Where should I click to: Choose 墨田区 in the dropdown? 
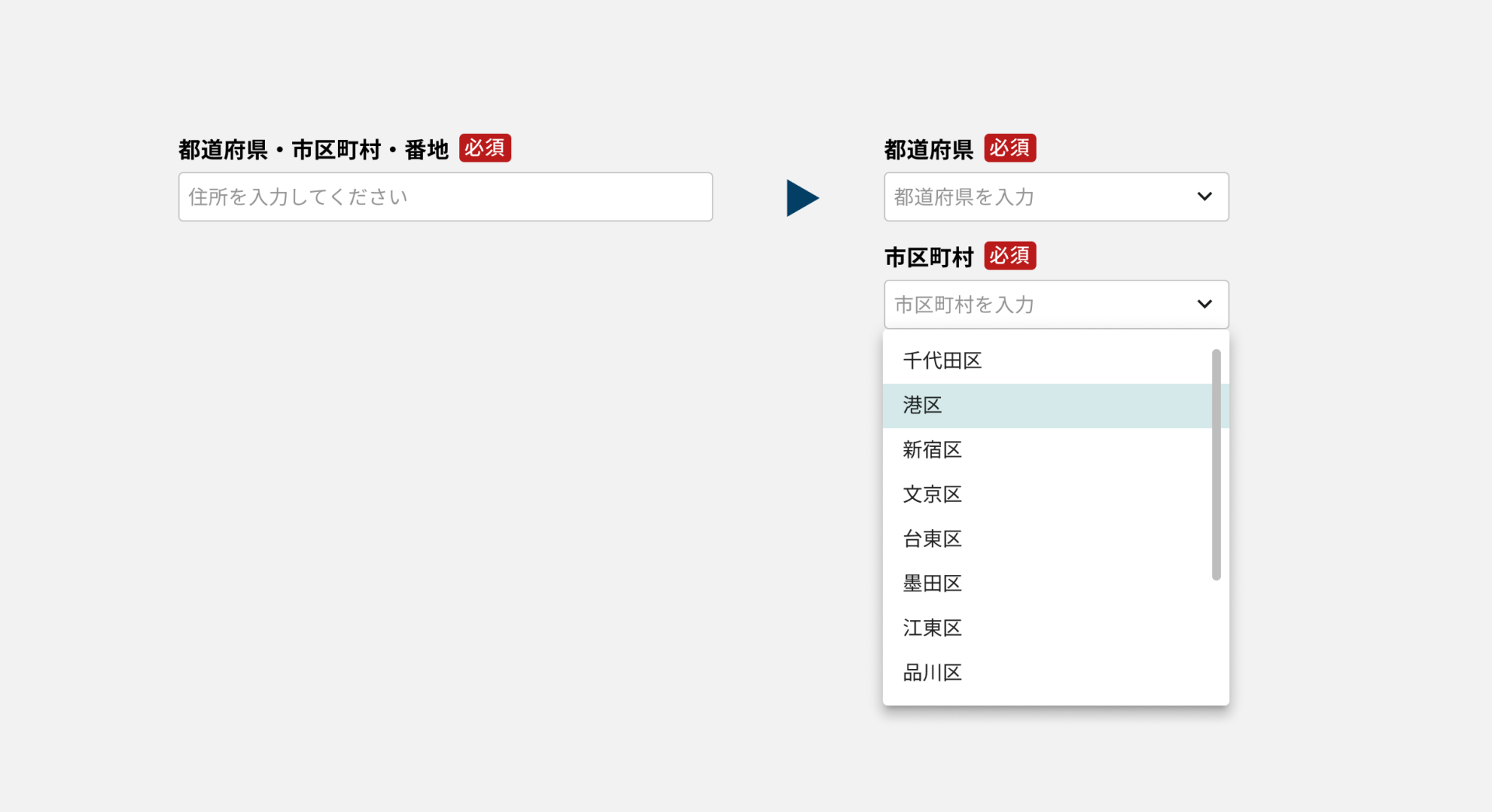[x=932, y=584]
